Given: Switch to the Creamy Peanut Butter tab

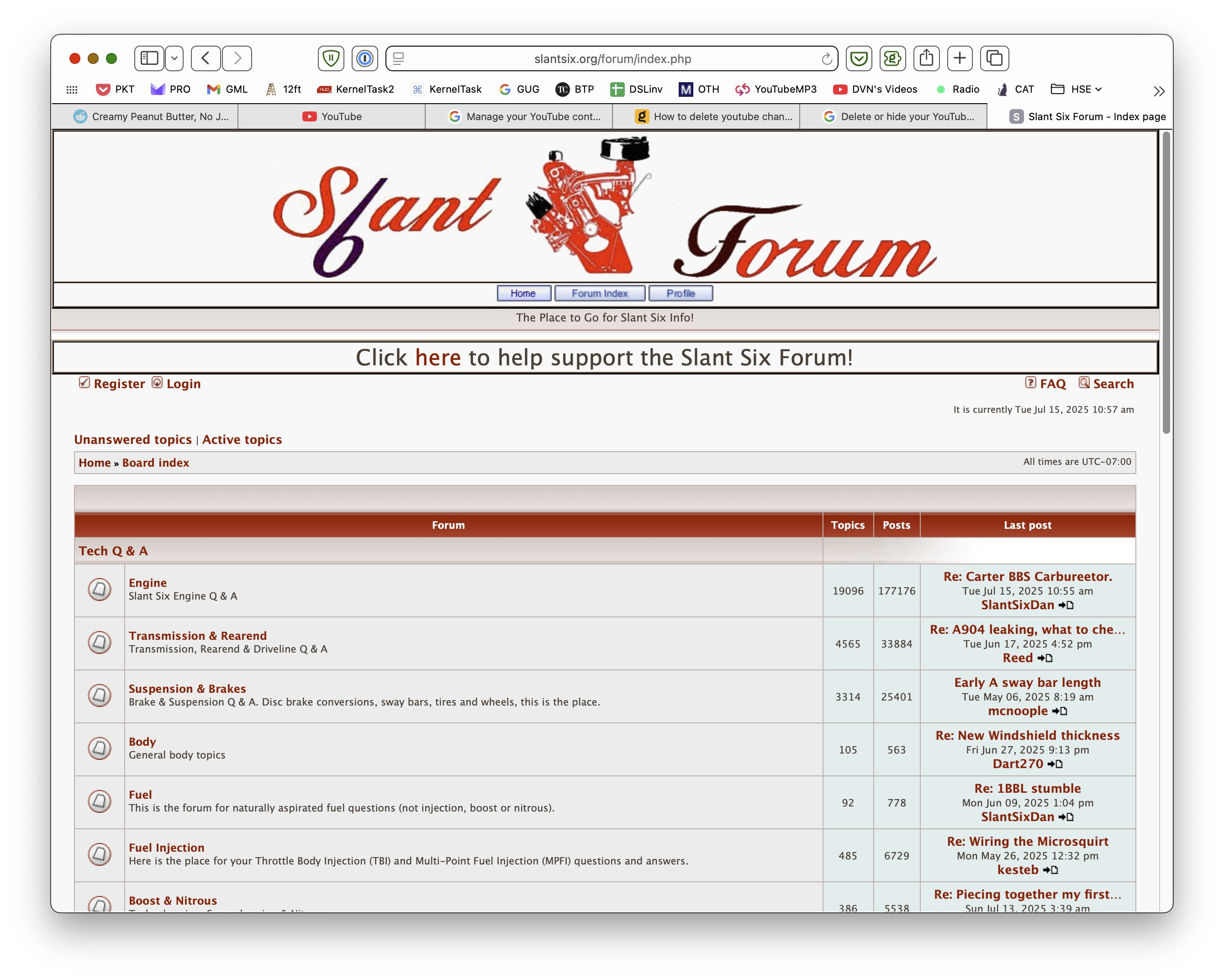Looking at the screenshot, I should point(150,116).
